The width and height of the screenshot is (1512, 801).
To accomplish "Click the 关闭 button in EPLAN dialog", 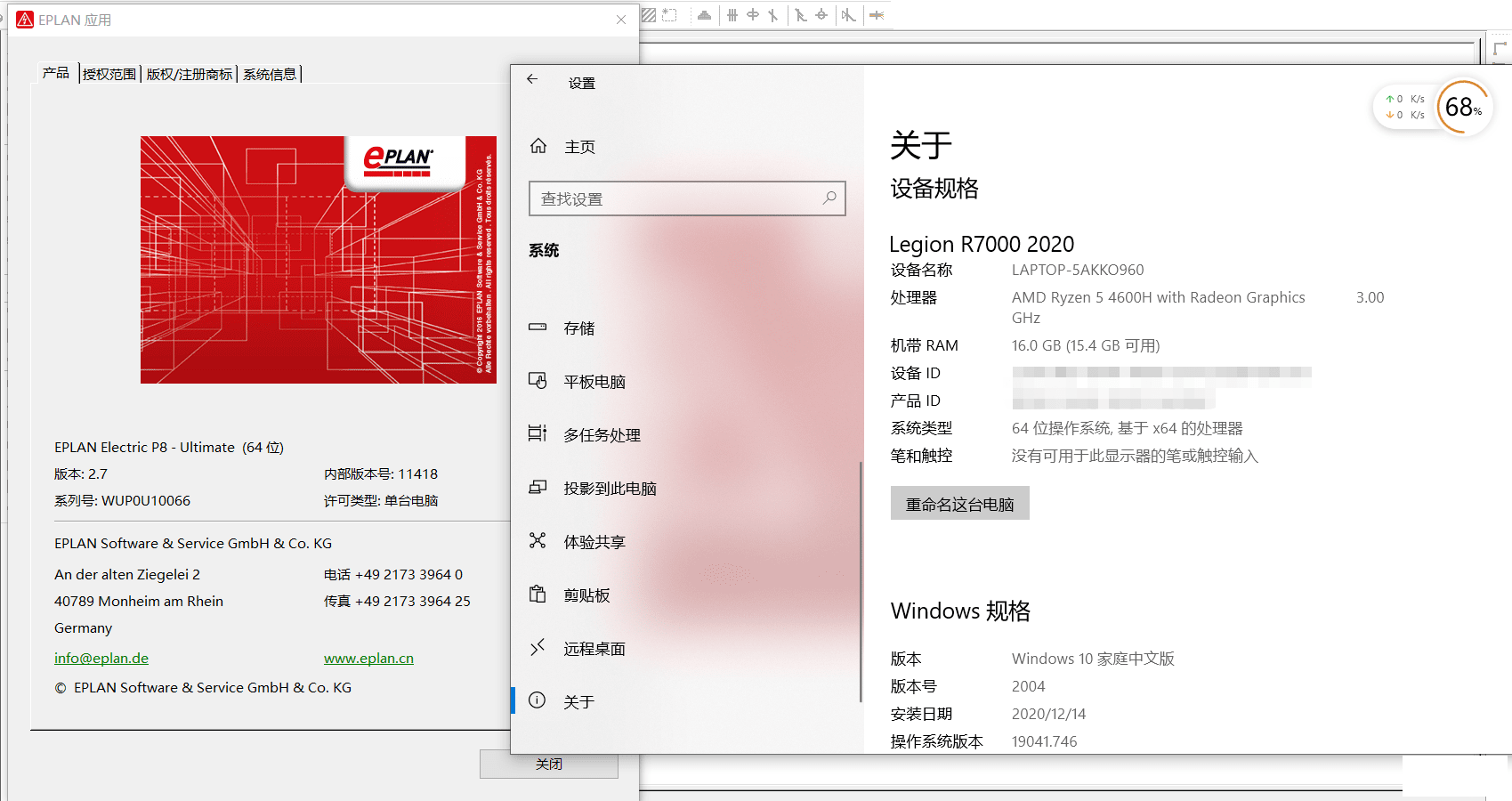I will pyautogui.click(x=549, y=765).
